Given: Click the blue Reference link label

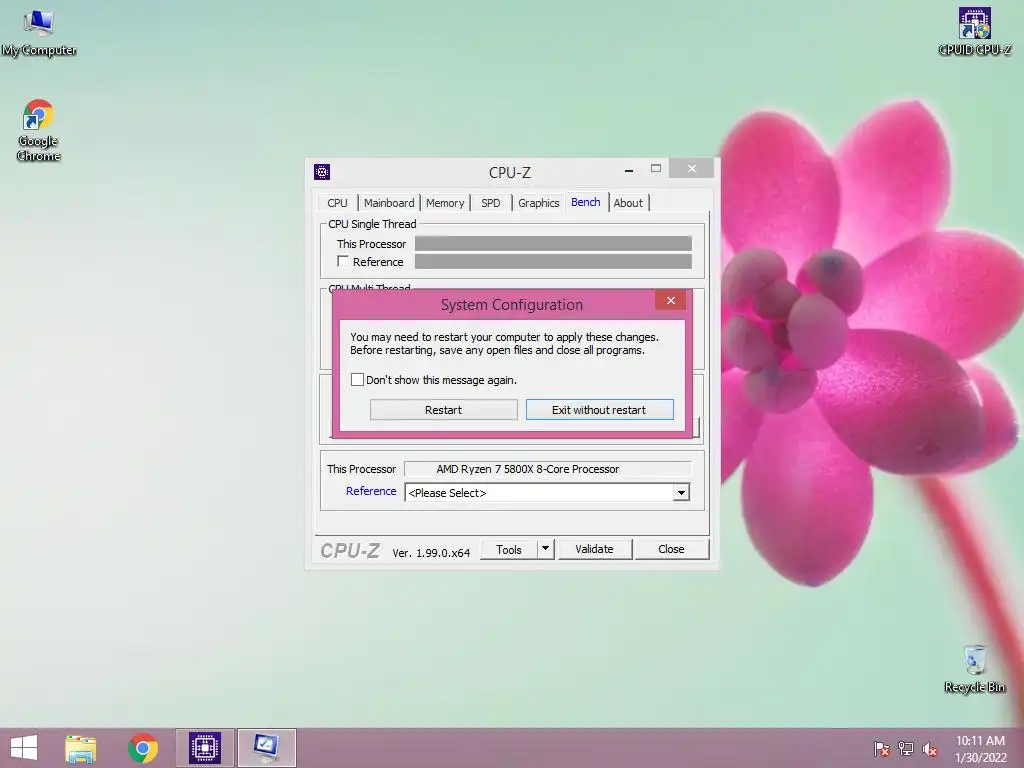Looking at the screenshot, I should 371,491.
